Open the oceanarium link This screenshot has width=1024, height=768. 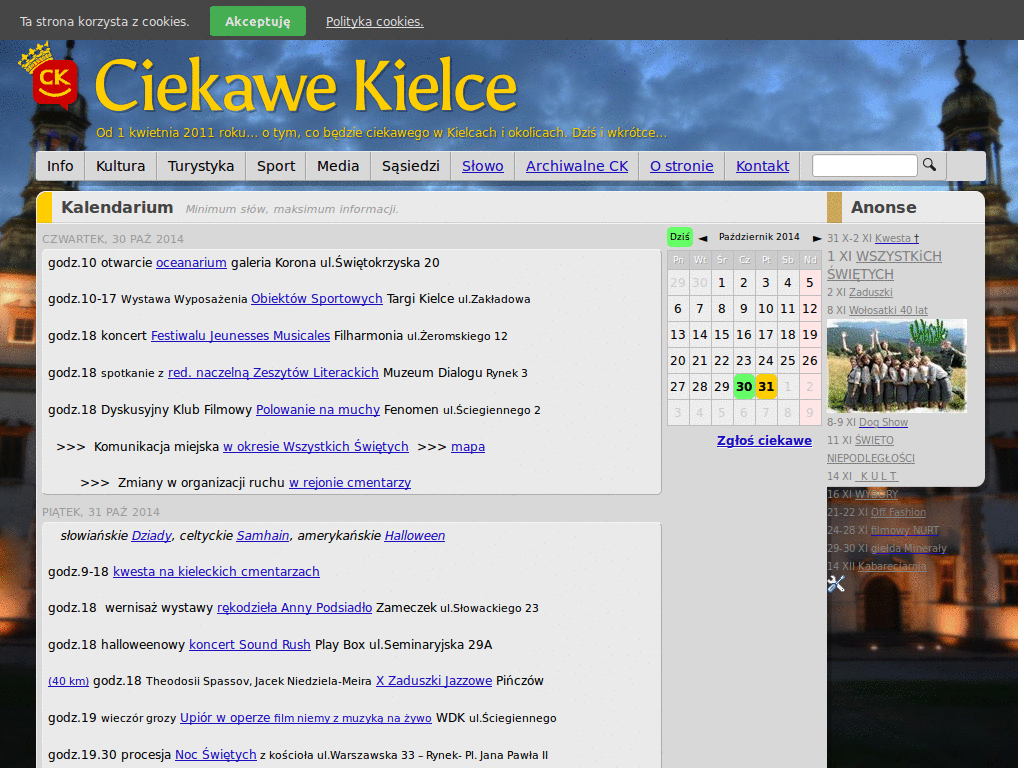click(191, 263)
